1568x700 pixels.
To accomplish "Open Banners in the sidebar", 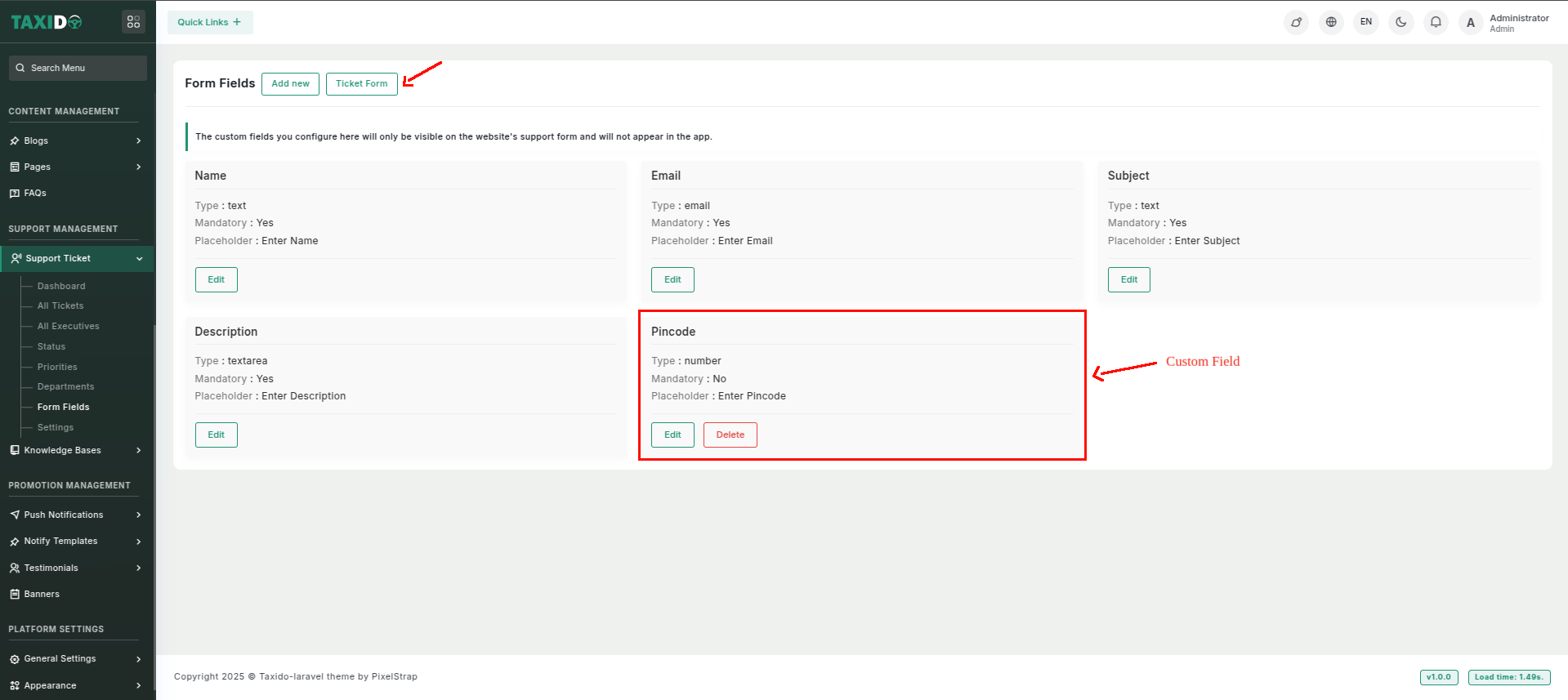I will point(42,594).
